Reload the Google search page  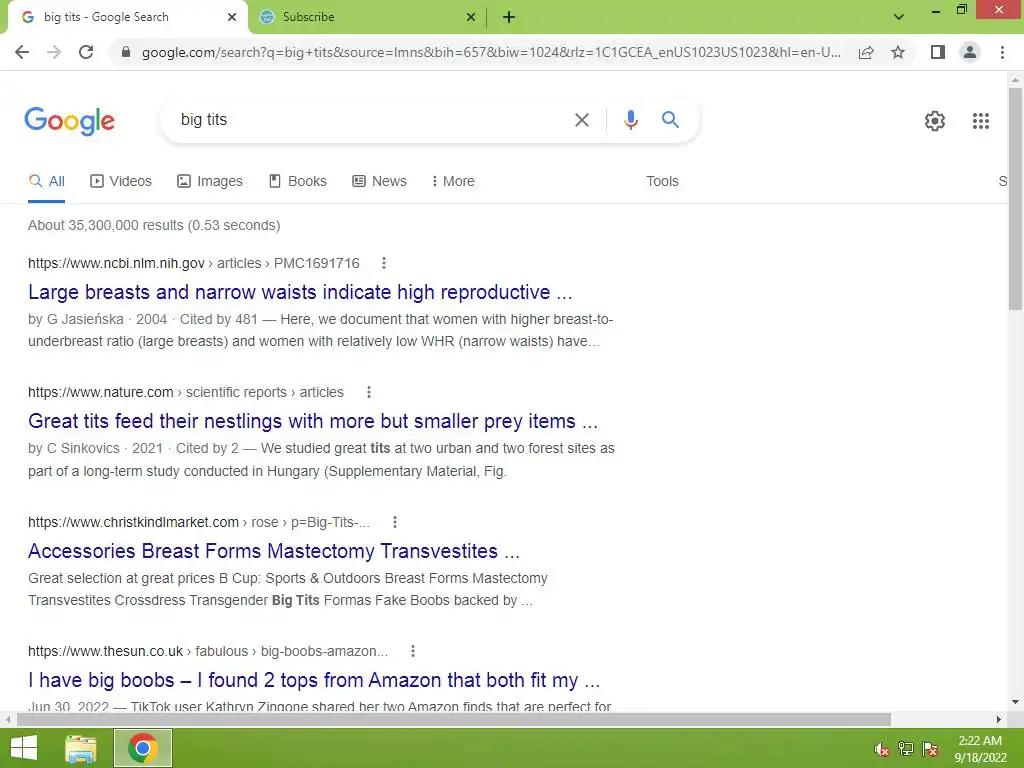[x=86, y=52]
